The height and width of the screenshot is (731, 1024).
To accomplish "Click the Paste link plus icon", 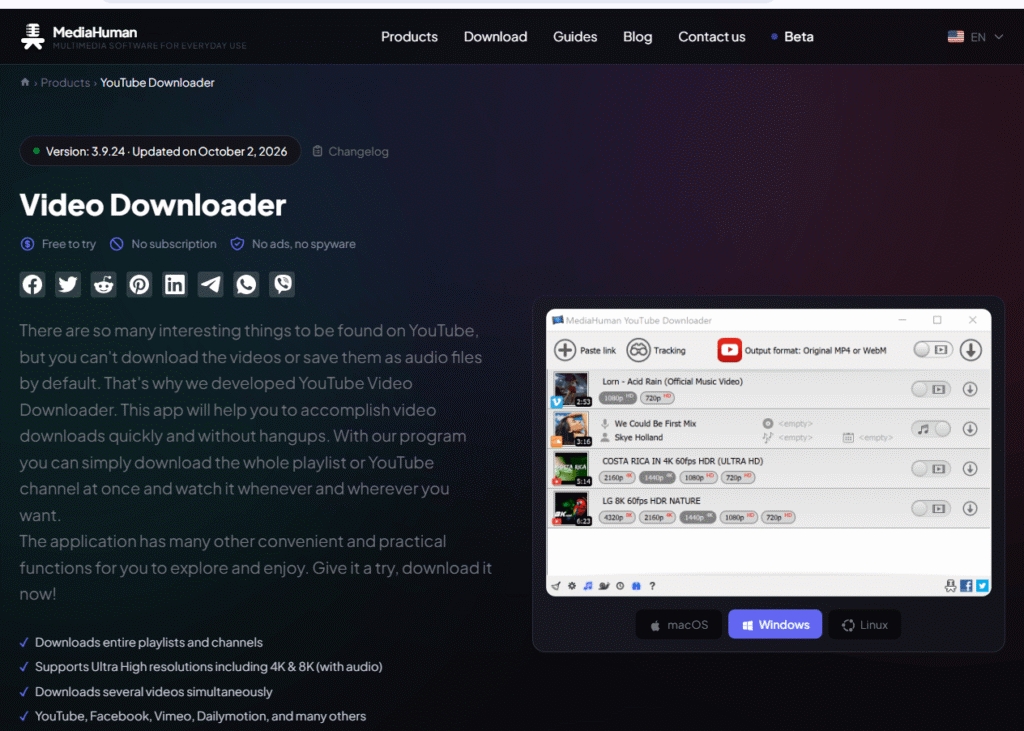I will (x=565, y=350).
